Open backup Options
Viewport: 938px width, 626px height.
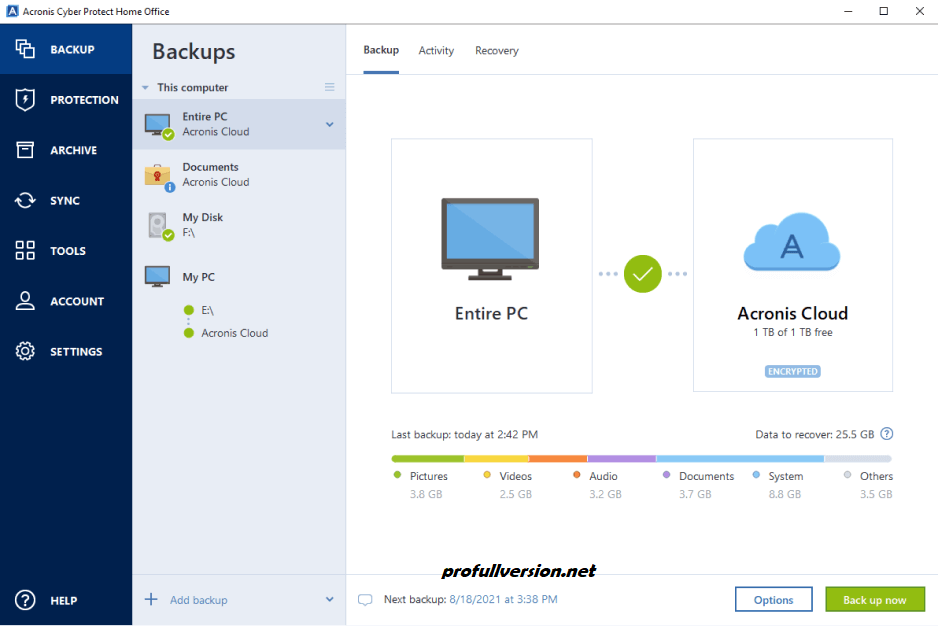tap(773, 599)
